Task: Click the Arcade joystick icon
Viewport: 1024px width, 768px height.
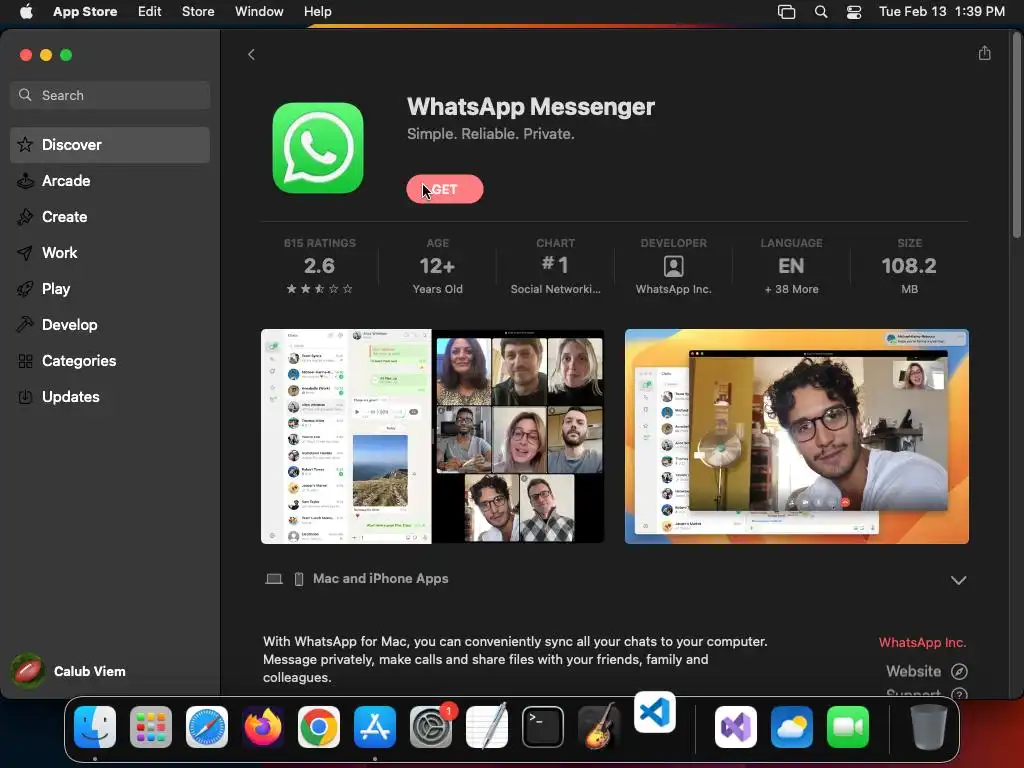Action: [x=25, y=181]
